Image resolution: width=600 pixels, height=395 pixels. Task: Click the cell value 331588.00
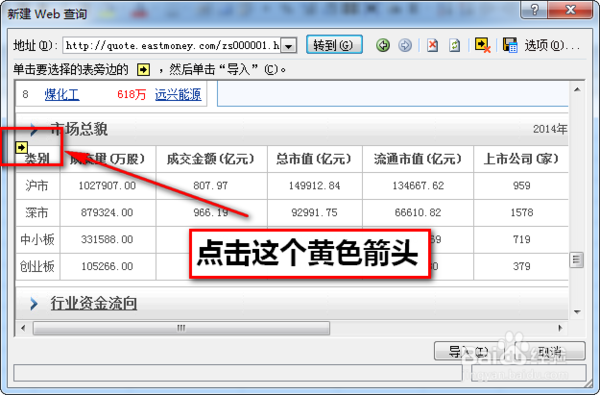click(x=107, y=239)
